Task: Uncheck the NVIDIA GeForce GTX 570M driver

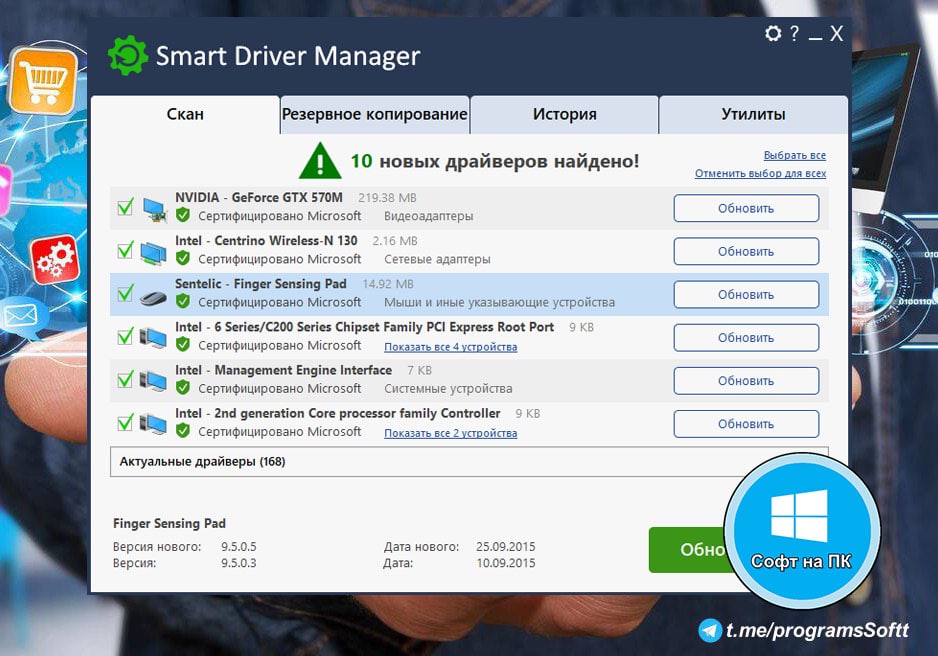Action: (125, 207)
